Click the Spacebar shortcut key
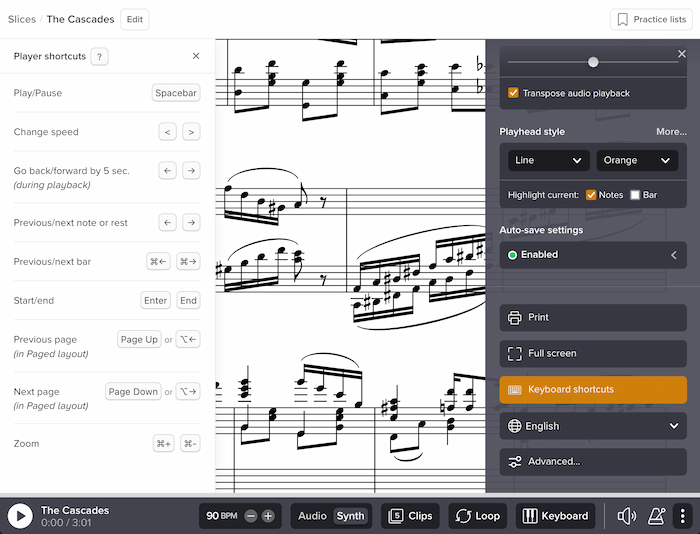700x534 pixels. [176, 93]
